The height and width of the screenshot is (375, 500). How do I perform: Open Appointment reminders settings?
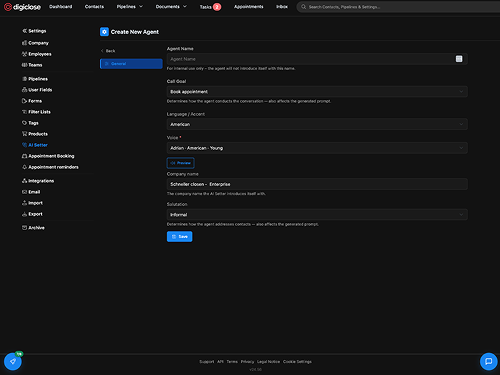[50, 167]
